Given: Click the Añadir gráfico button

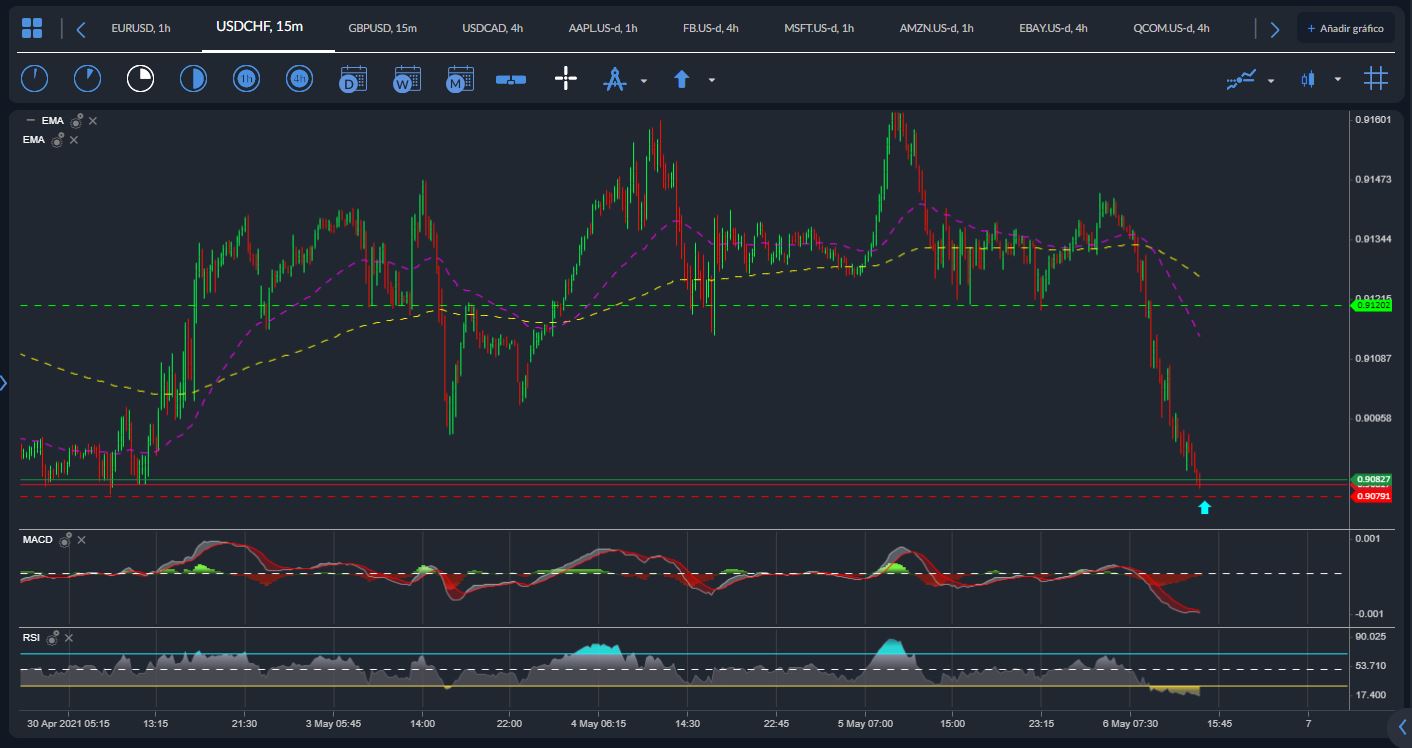Looking at the screenshot, I should tap(1346, 29).
